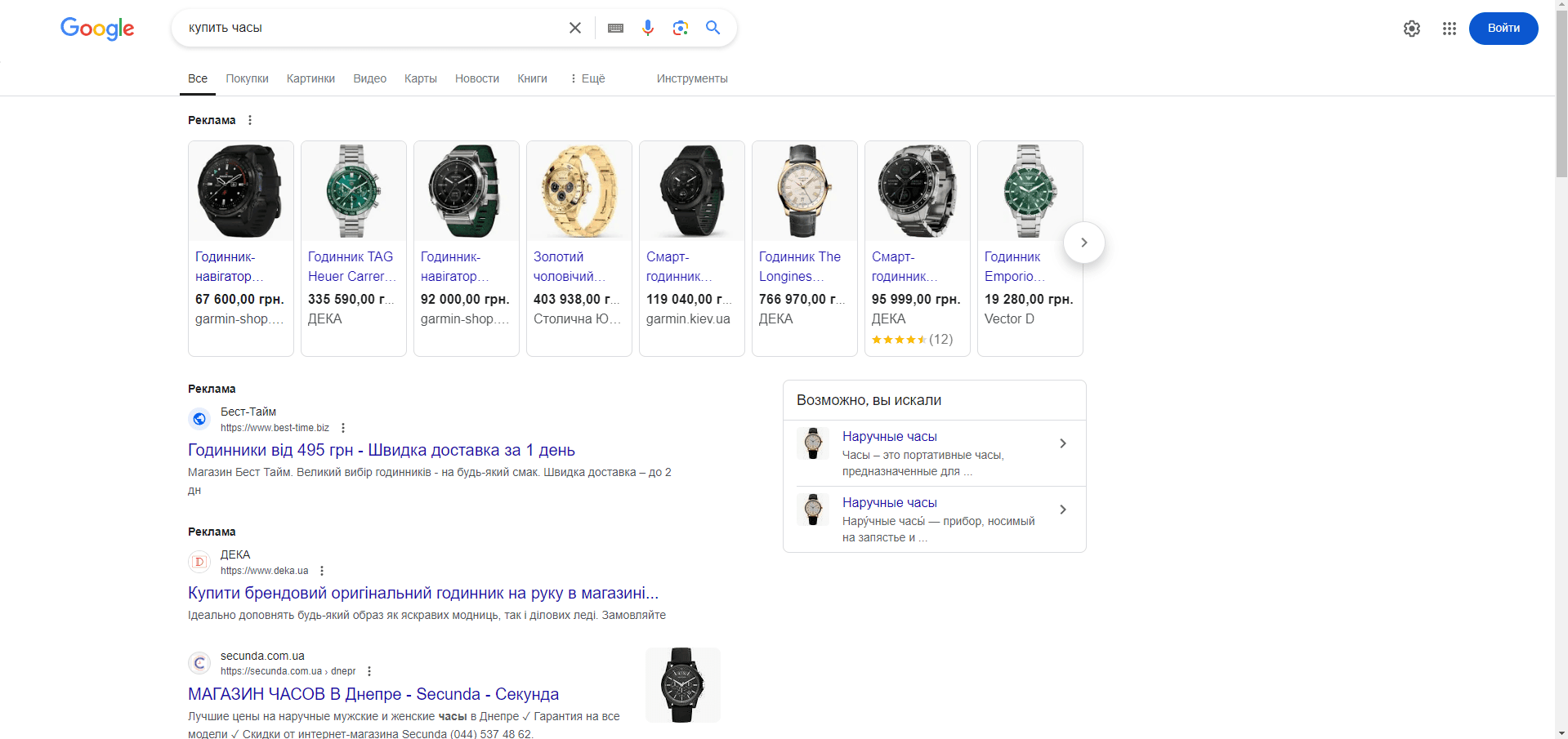
Task: Click the Google logo
Action: click(x=97, y=29)
